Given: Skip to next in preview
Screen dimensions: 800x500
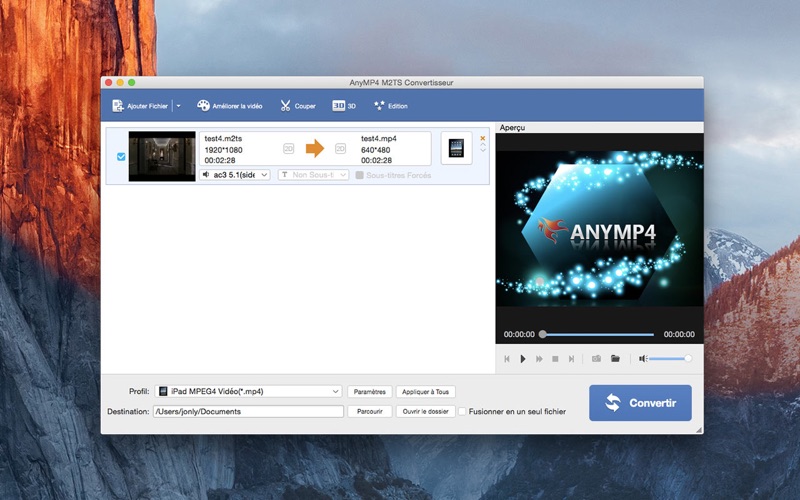Looking at the screenshot, I should 571,359.
